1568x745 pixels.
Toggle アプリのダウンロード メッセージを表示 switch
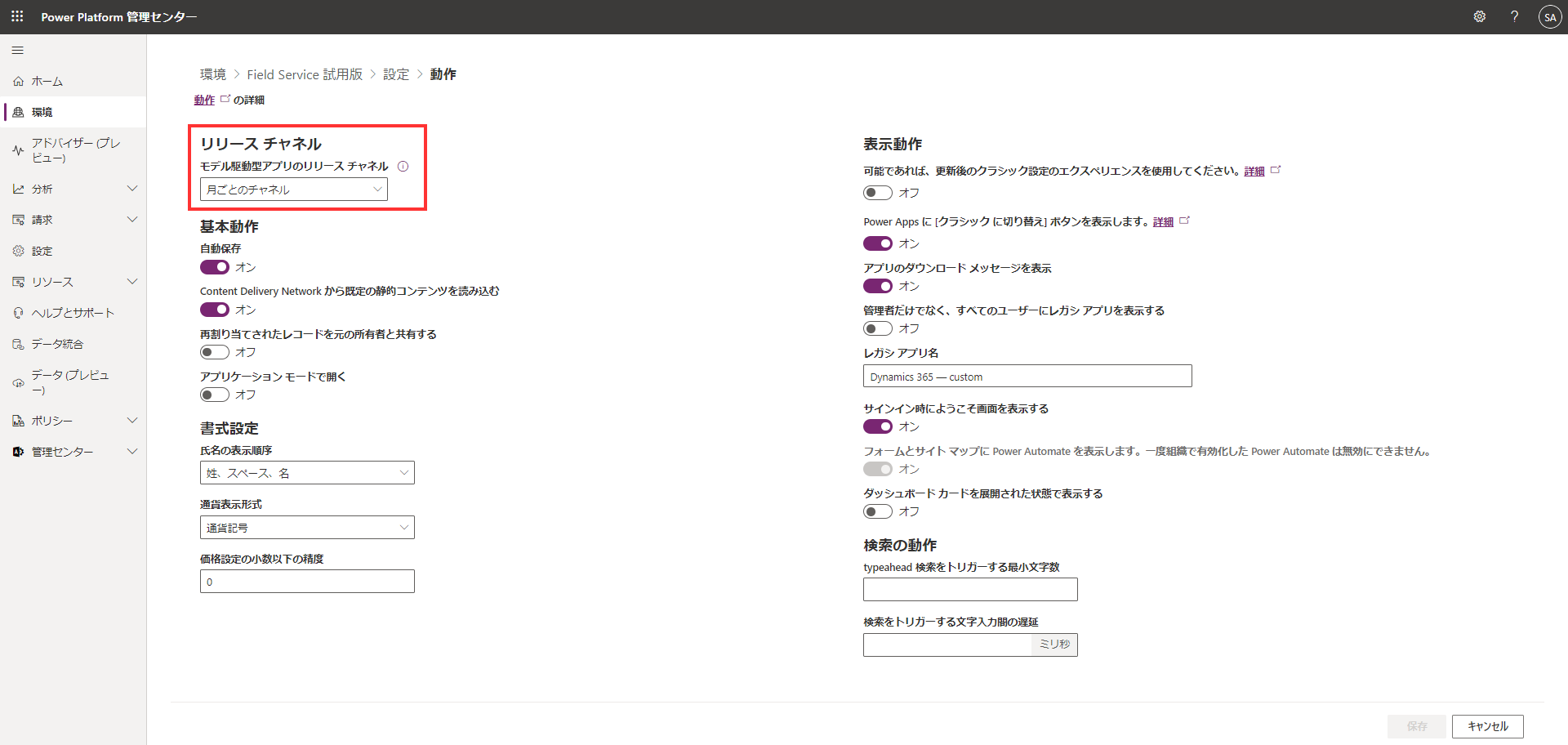[x=878, y=286]
